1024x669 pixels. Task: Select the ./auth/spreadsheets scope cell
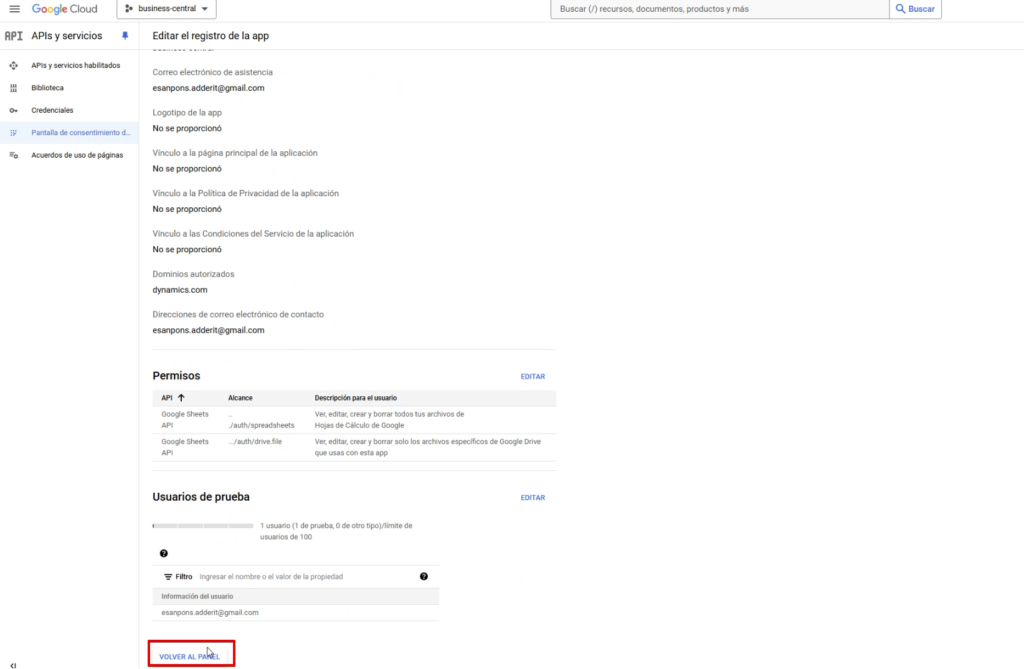point(261,420)
